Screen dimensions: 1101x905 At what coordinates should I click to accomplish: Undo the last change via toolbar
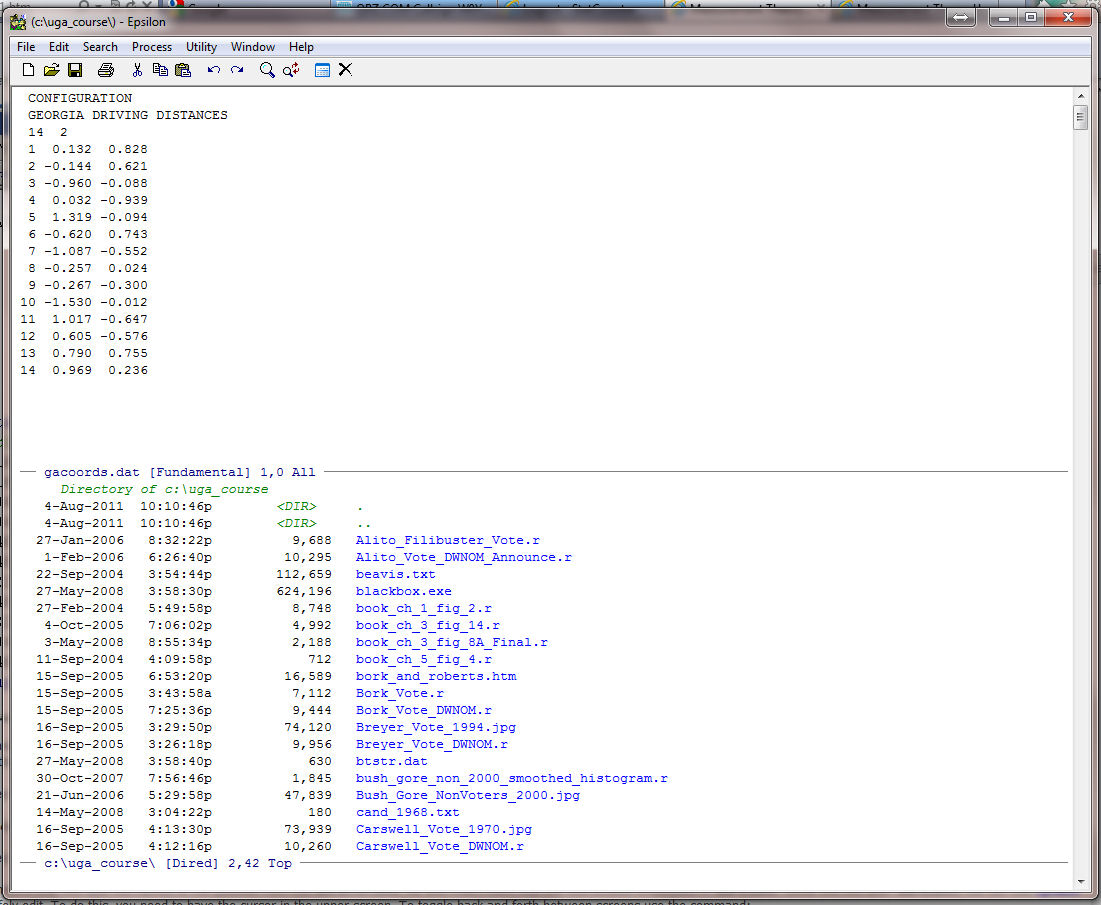[x=213, y=70]
